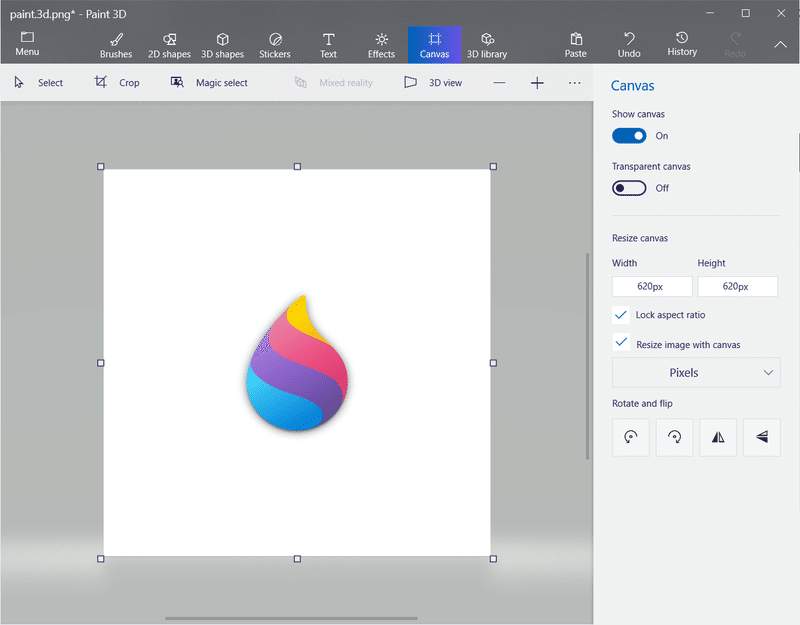
Task: Open the 3D shapes panel
Action: coord(222,45)
